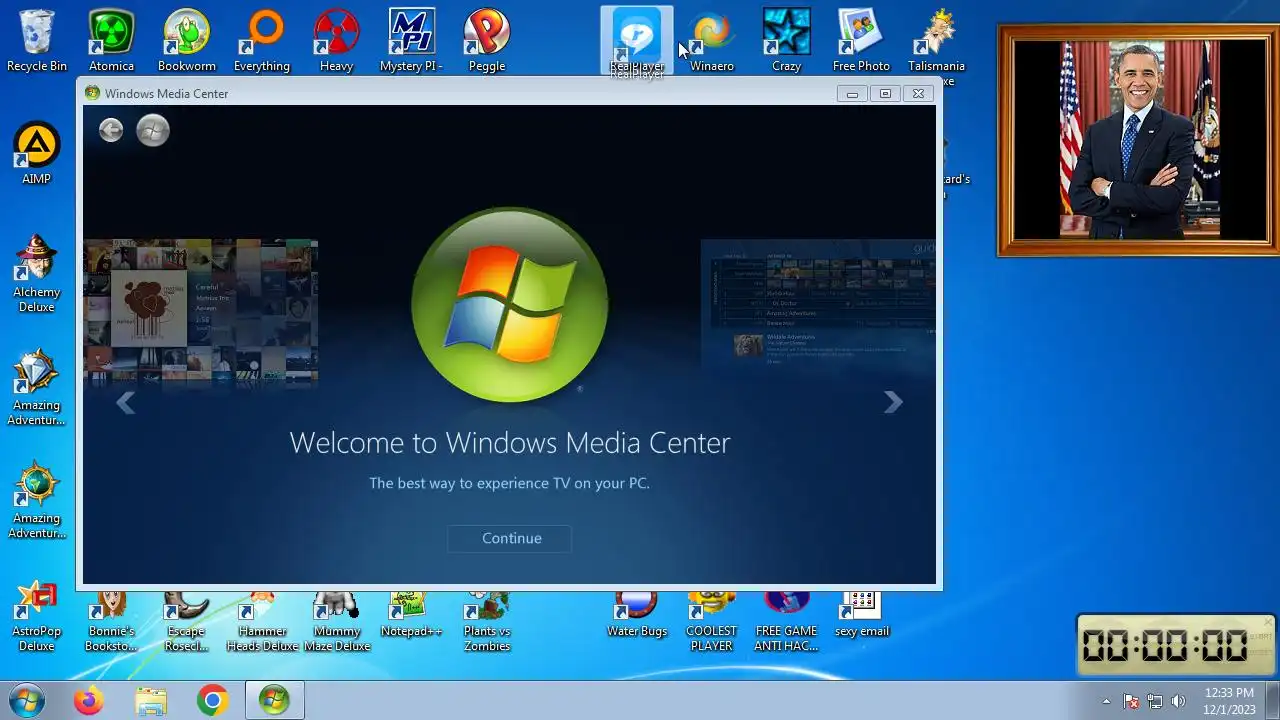Select COOLEST PLAYER desktop shortcut
The width and height of the screenshot is (1280, 720).
(x=712, y=620)
